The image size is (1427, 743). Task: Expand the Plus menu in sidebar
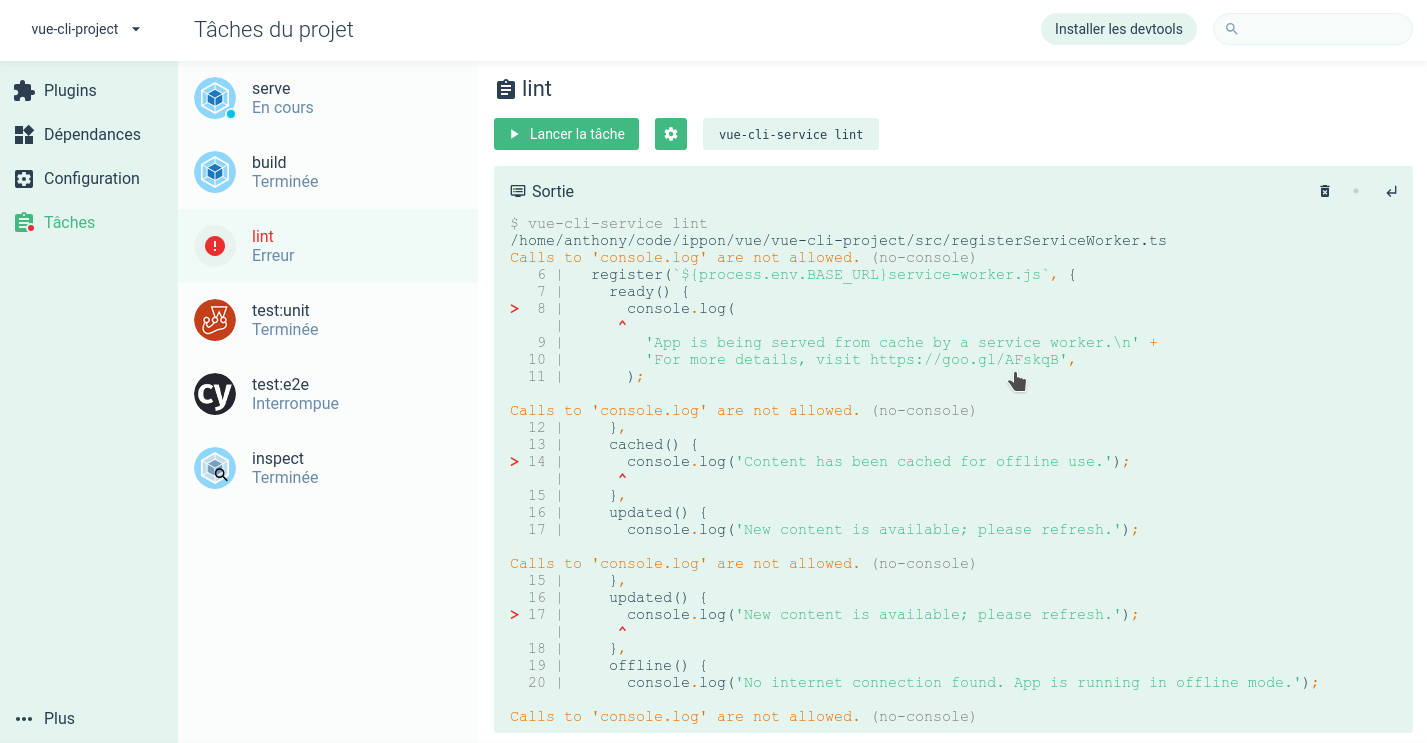tap(46, 718)
